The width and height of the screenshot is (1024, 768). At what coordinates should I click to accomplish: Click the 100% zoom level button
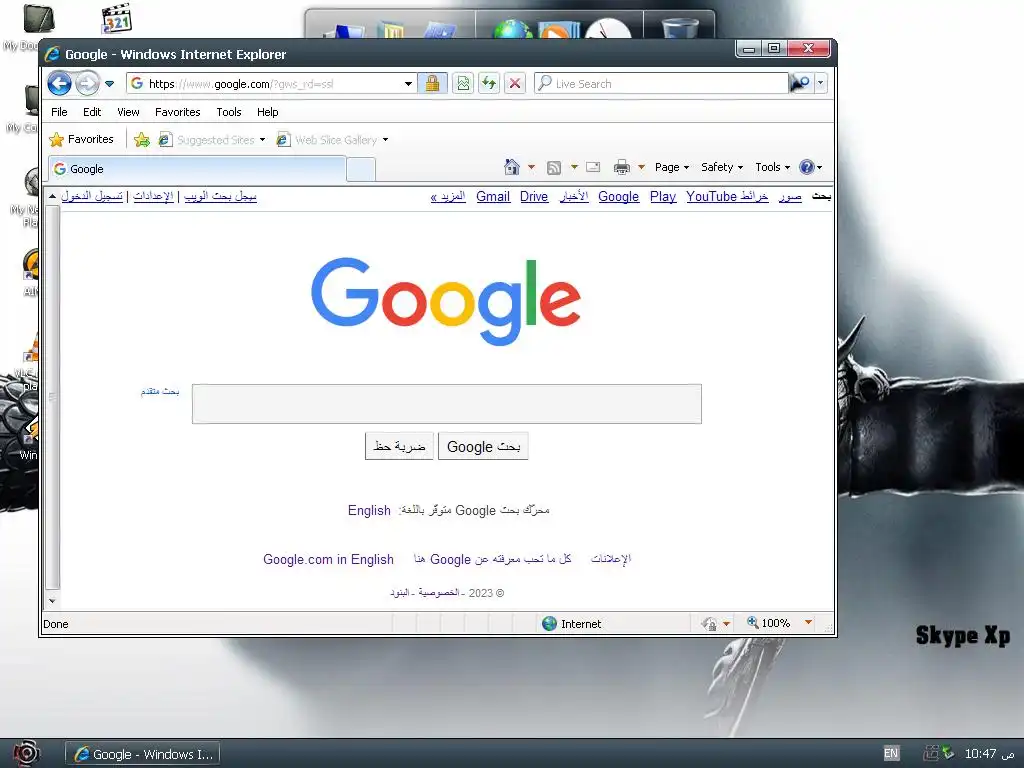[x=769, y=623]
